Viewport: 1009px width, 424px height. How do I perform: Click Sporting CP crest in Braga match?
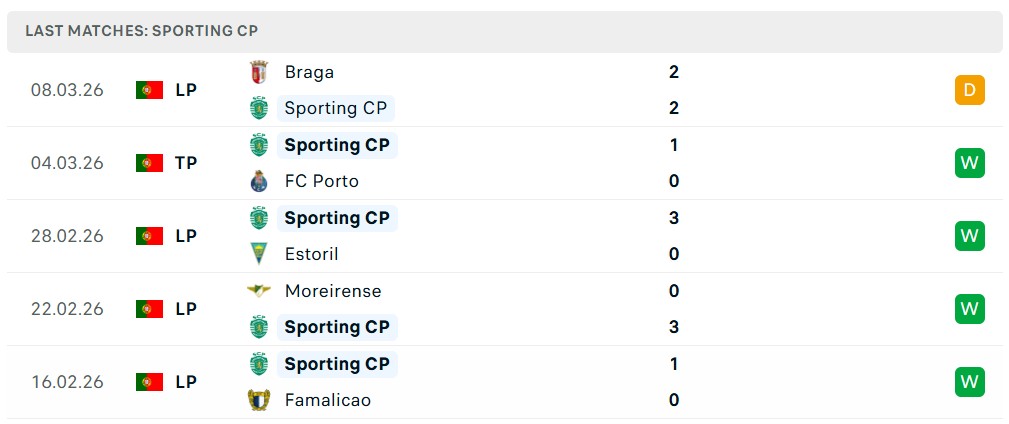259,108
